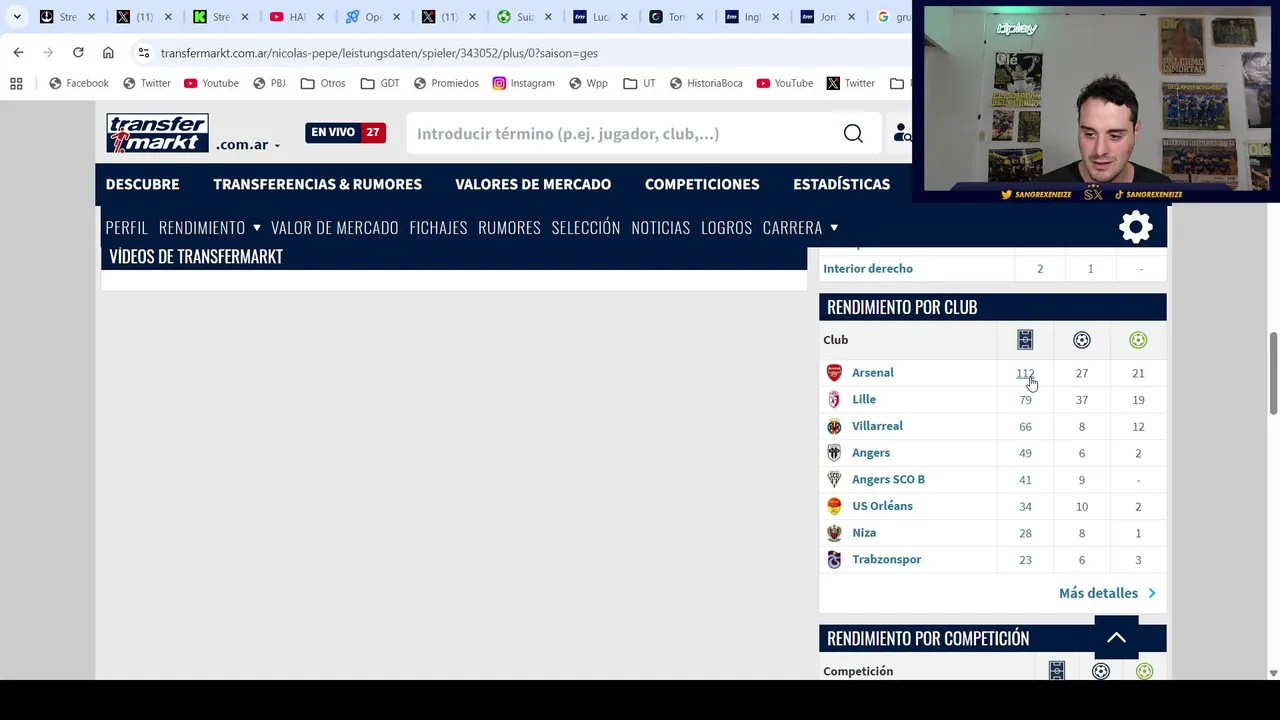Click the search magnifier icon
Viewport: 1280px width, 720px height.
pos(853,134)
